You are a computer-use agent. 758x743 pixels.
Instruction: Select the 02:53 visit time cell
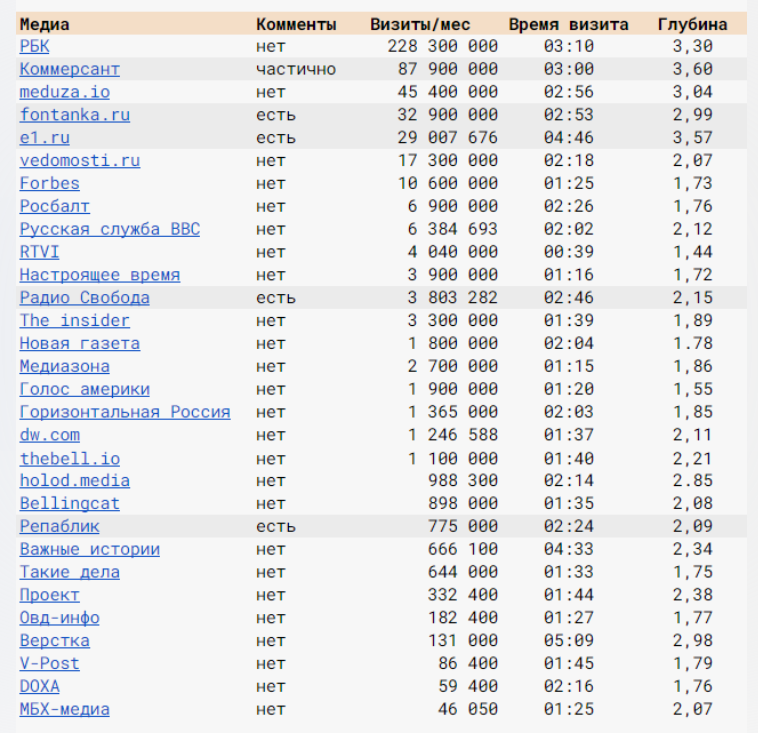pyautogui.click(x=568, y=115)
